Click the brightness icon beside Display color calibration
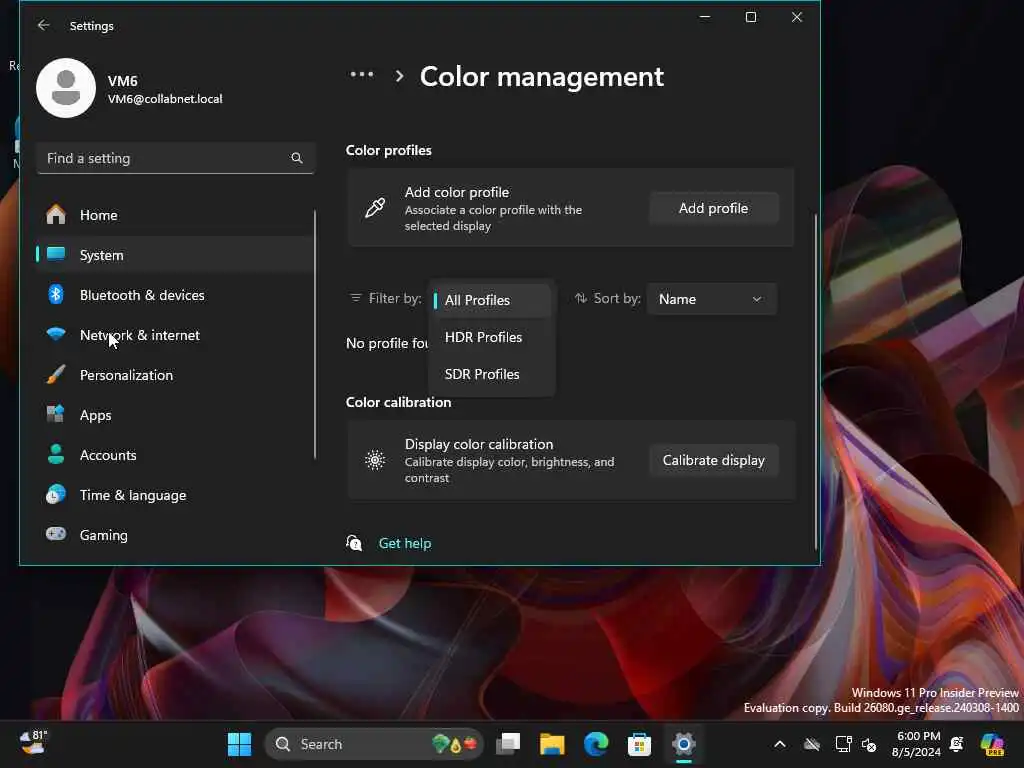 coord(375,460)
